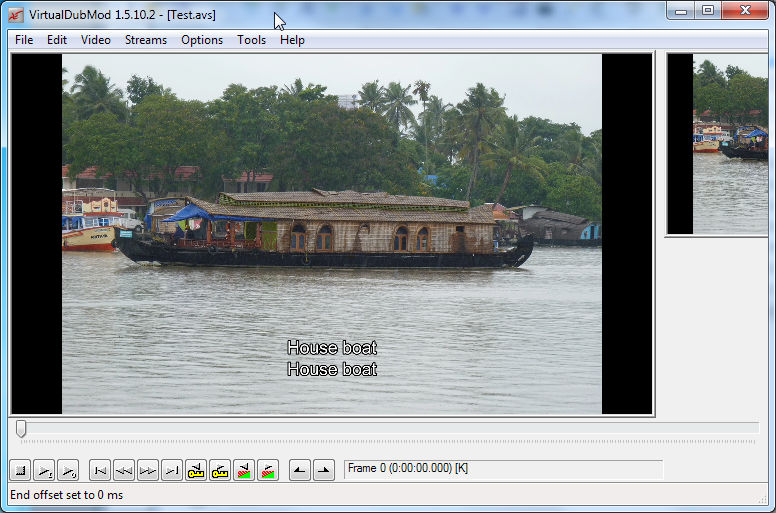Step forward one frame
776x513 pixels.
147,470
